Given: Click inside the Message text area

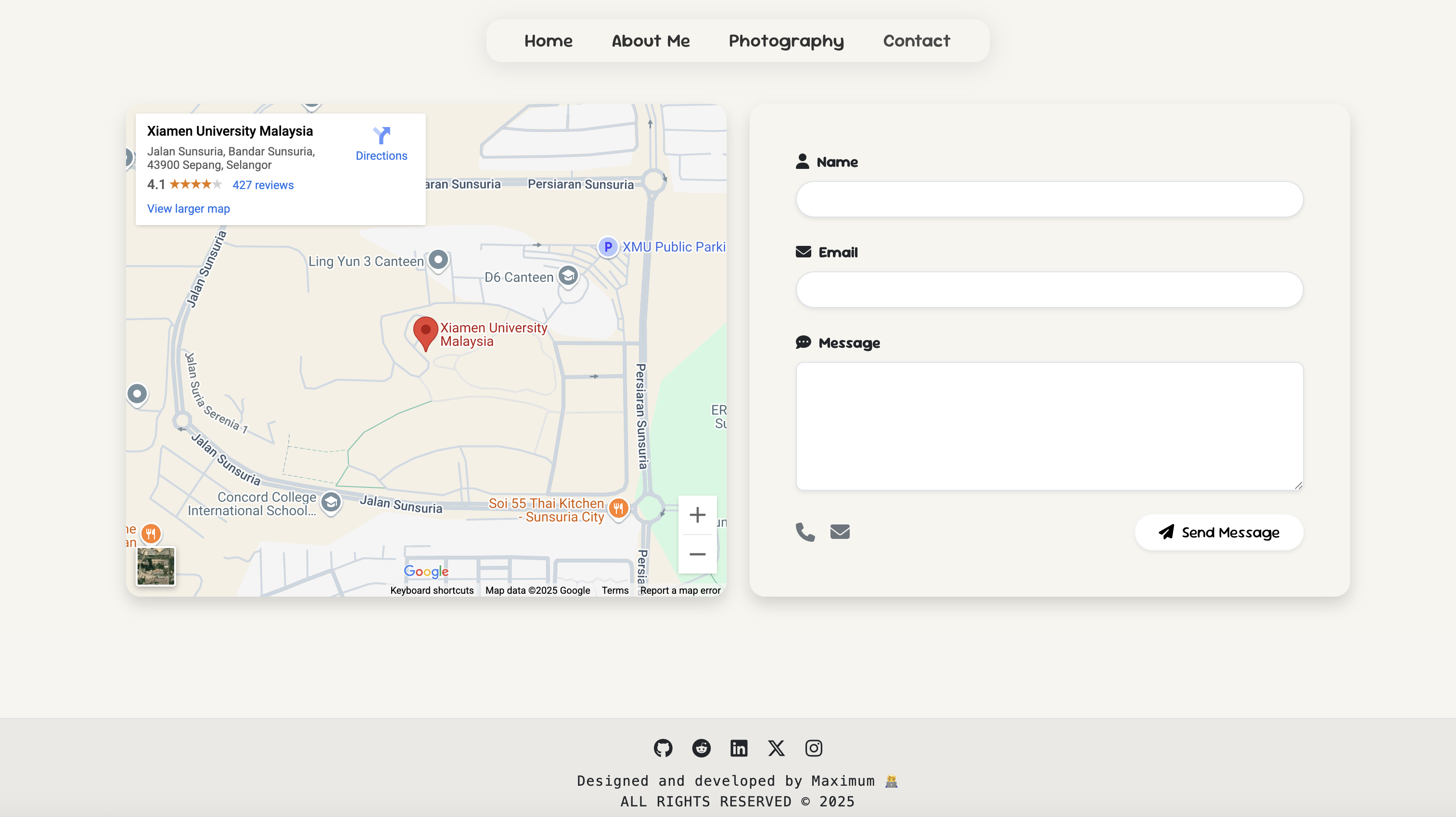Looking at the screenshot, I should point(1049,426).
